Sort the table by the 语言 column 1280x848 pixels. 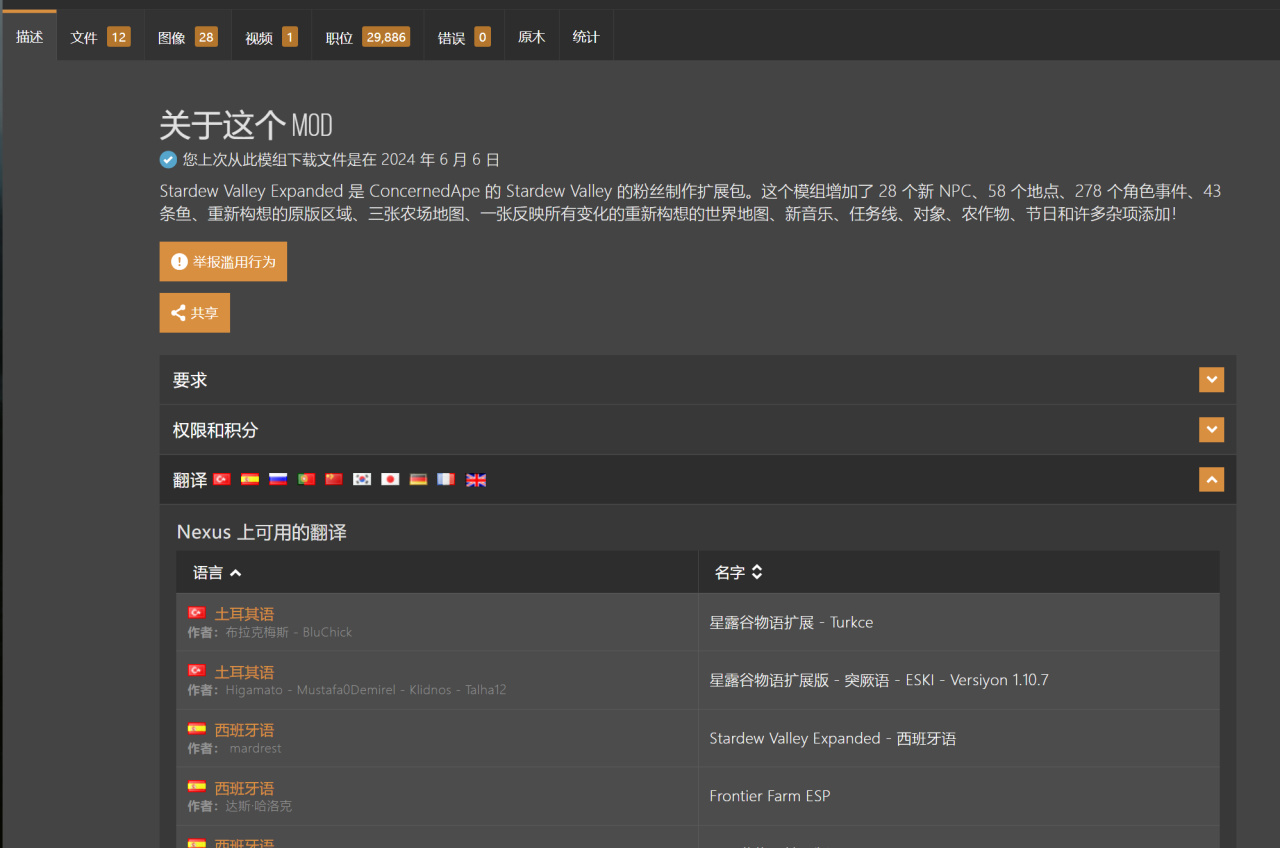(x=217, y=573)
